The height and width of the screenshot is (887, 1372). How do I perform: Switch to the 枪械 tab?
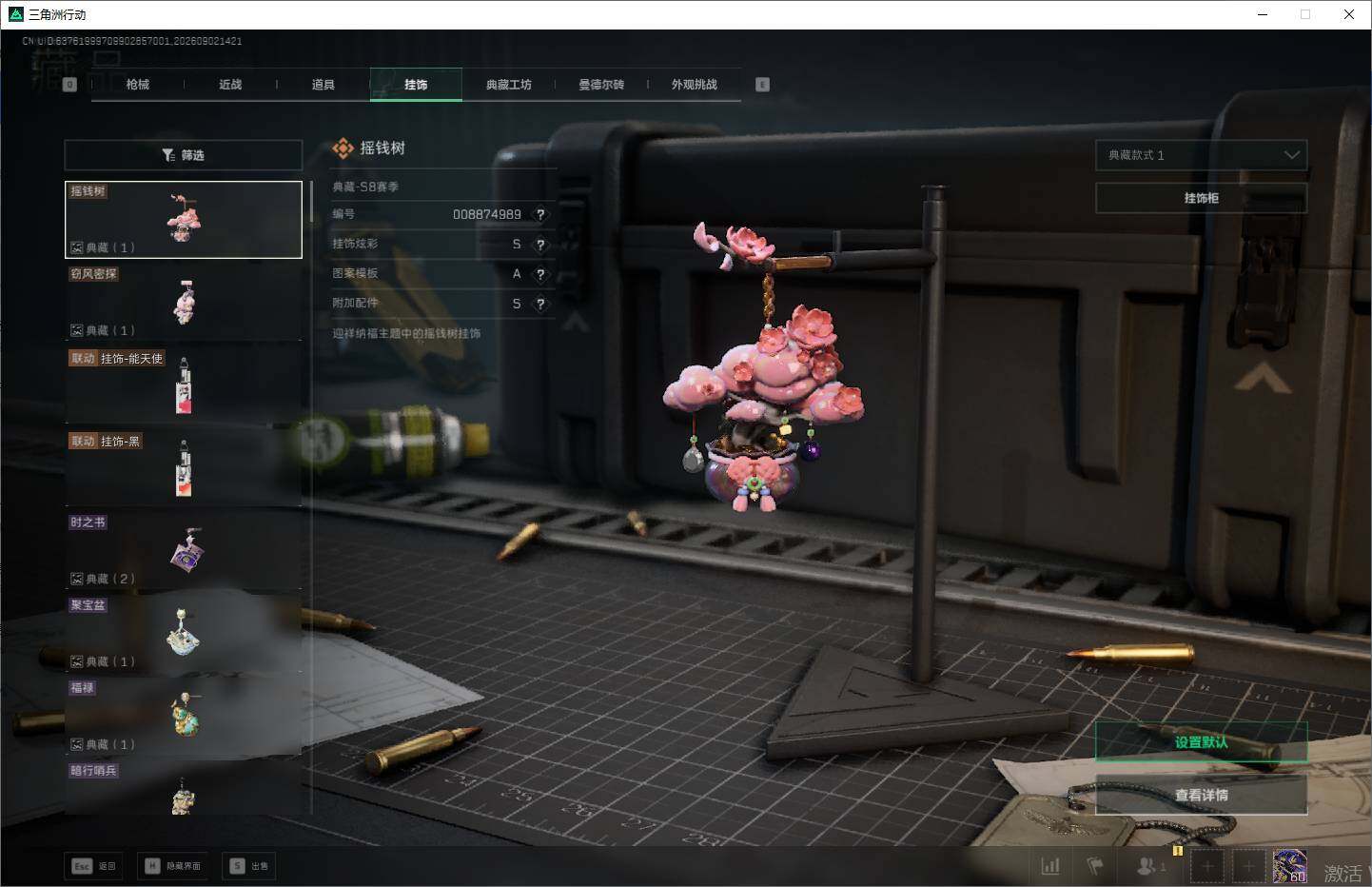pos(138,85)
